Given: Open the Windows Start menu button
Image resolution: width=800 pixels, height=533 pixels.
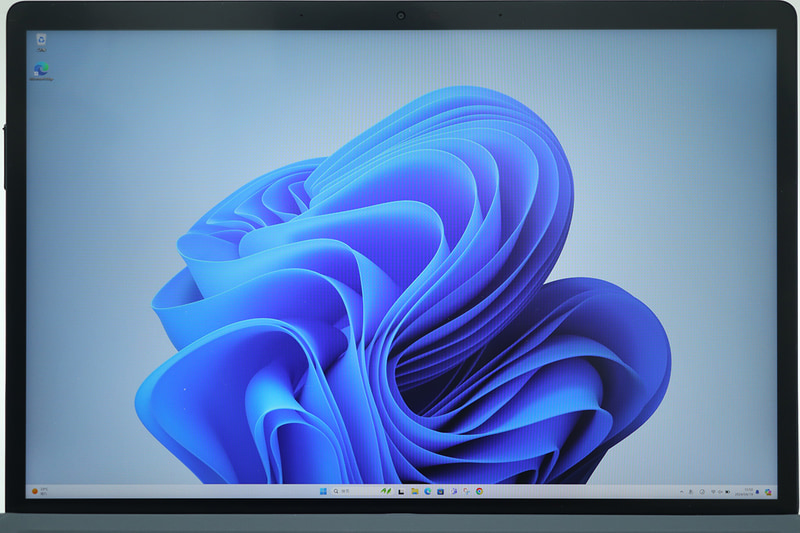Looking at the screenshot, I should (323, 491).
